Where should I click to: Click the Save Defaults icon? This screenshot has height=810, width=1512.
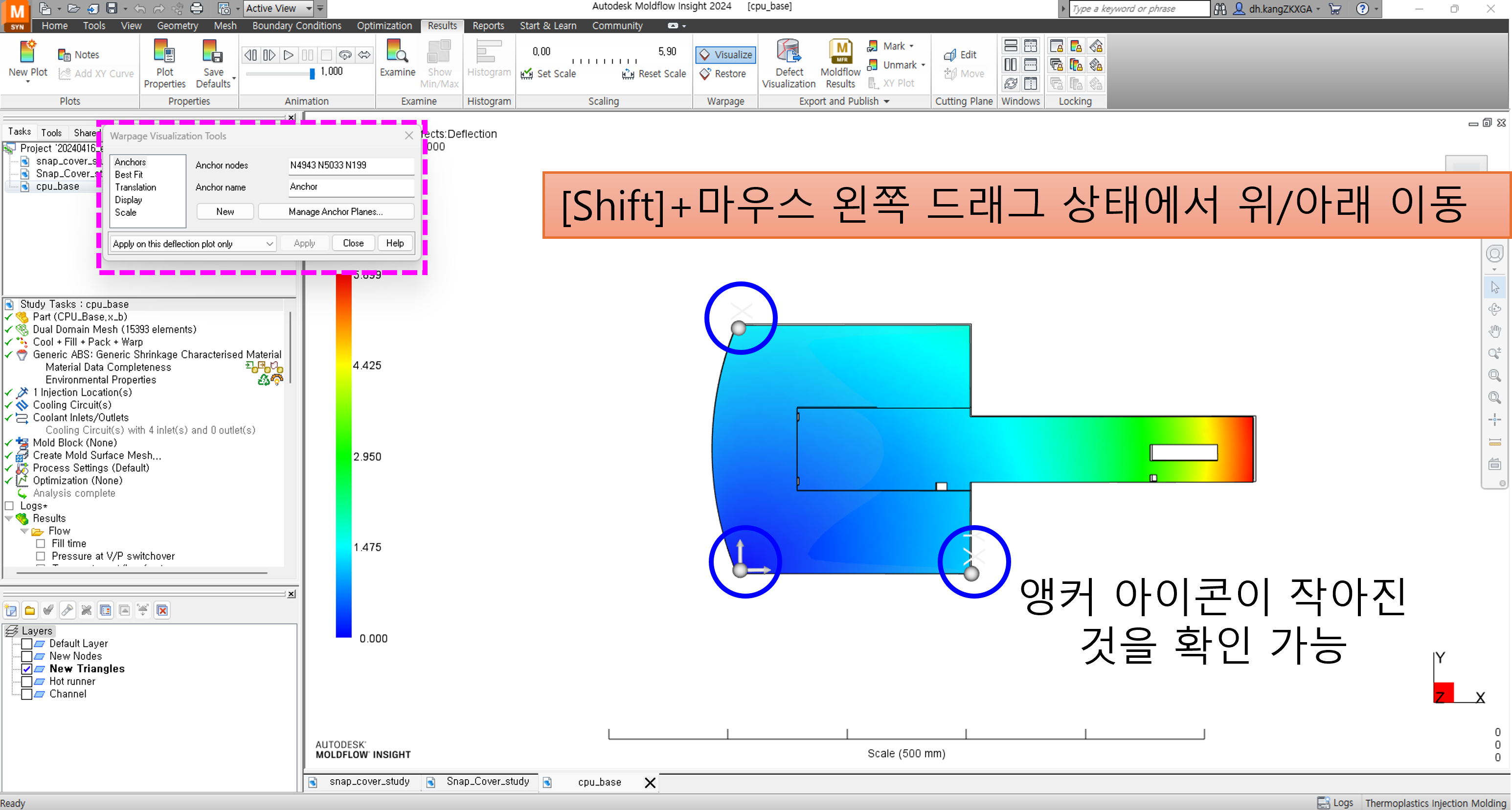212,52
